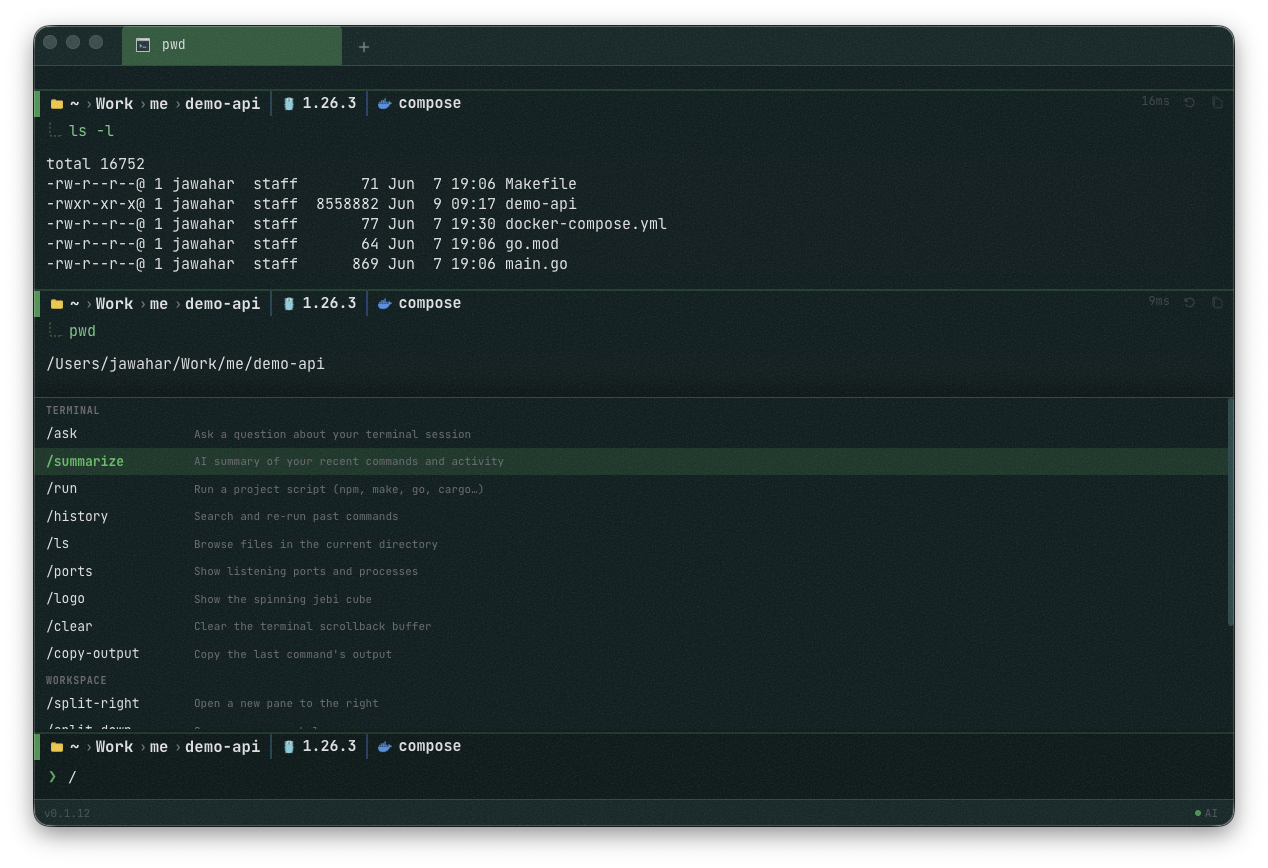Click the 'main.go' file name
The image size is (1268, 868).
[536, 264]
